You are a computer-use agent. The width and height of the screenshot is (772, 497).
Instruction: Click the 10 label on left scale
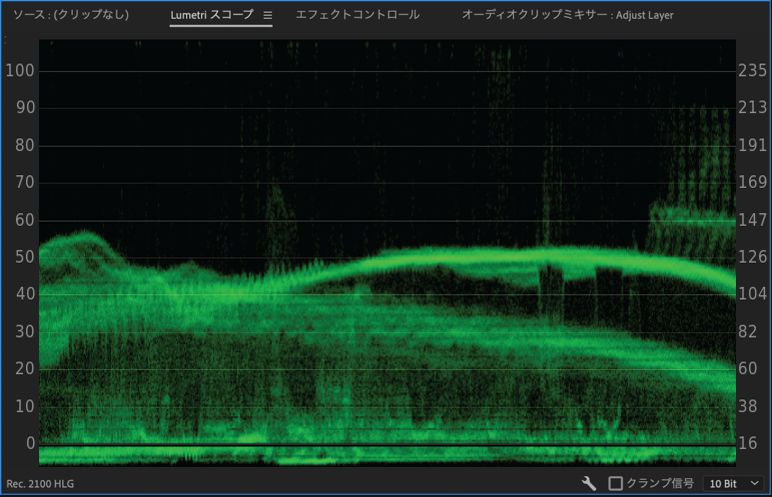tap(25, 406)
